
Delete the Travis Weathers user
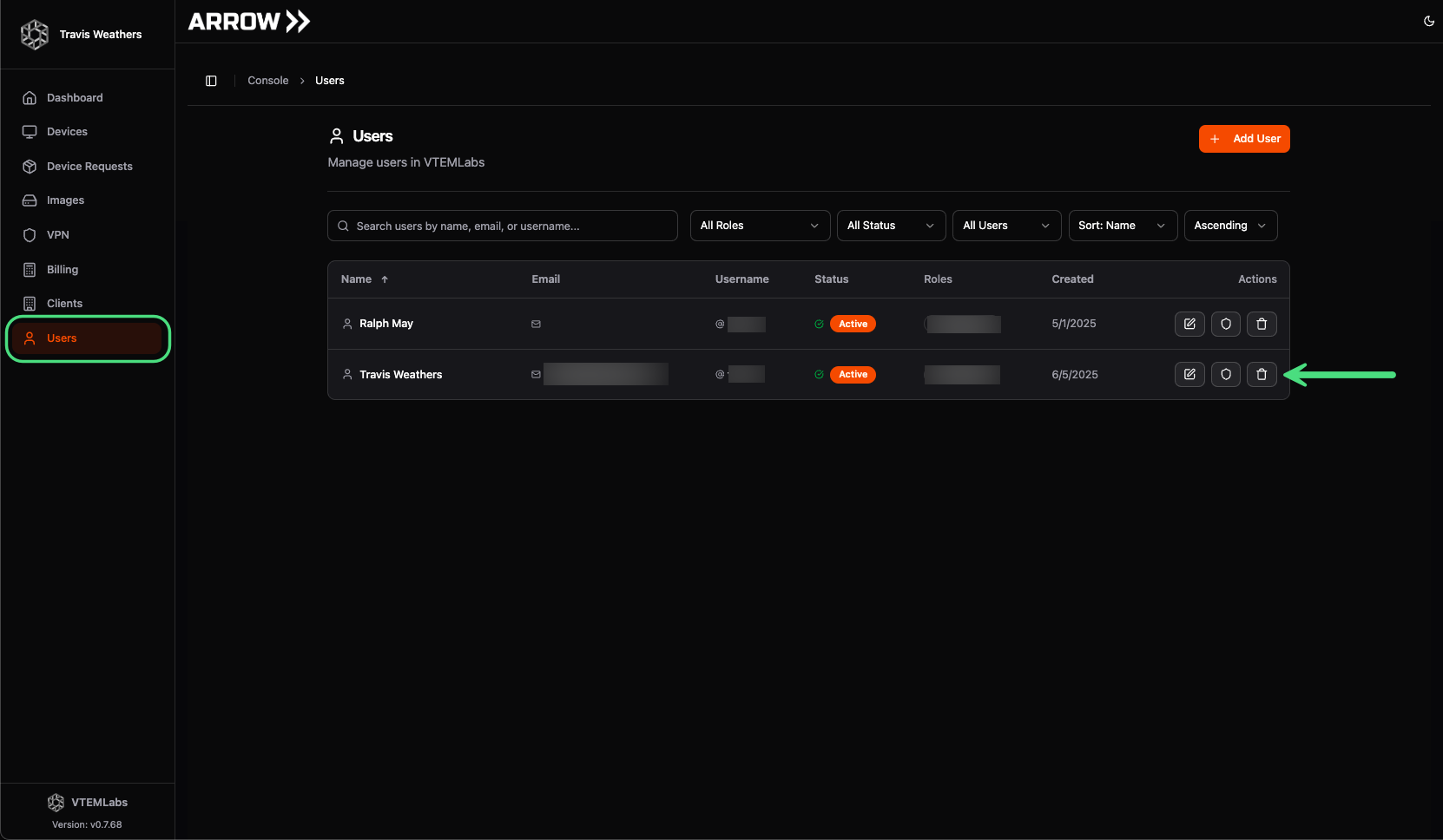pyautogui.click(x=1262, y=374)
